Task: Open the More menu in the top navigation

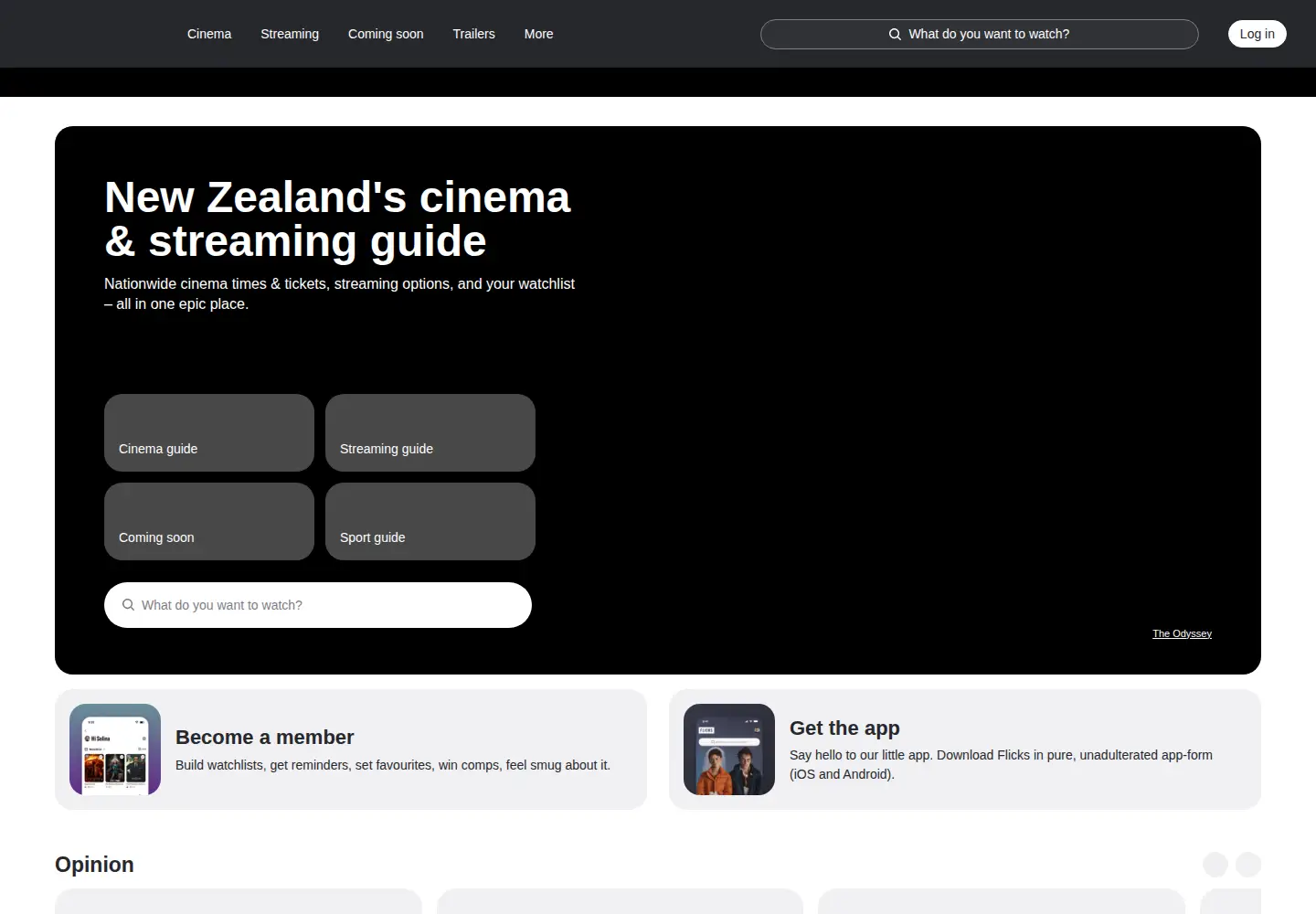Action: pos(538,34)
